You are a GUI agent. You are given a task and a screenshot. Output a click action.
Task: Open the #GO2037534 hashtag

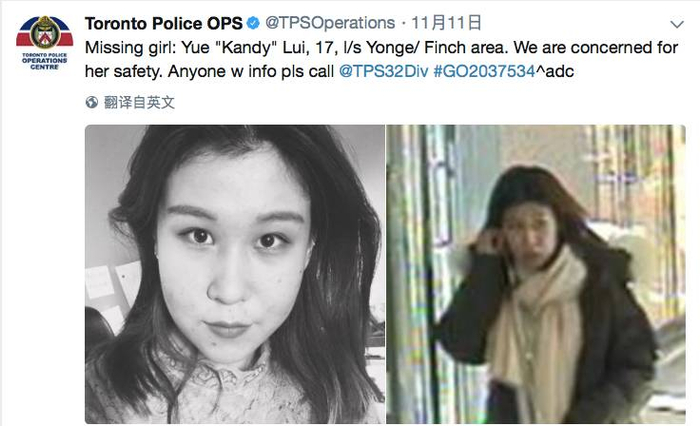[484, 71]
